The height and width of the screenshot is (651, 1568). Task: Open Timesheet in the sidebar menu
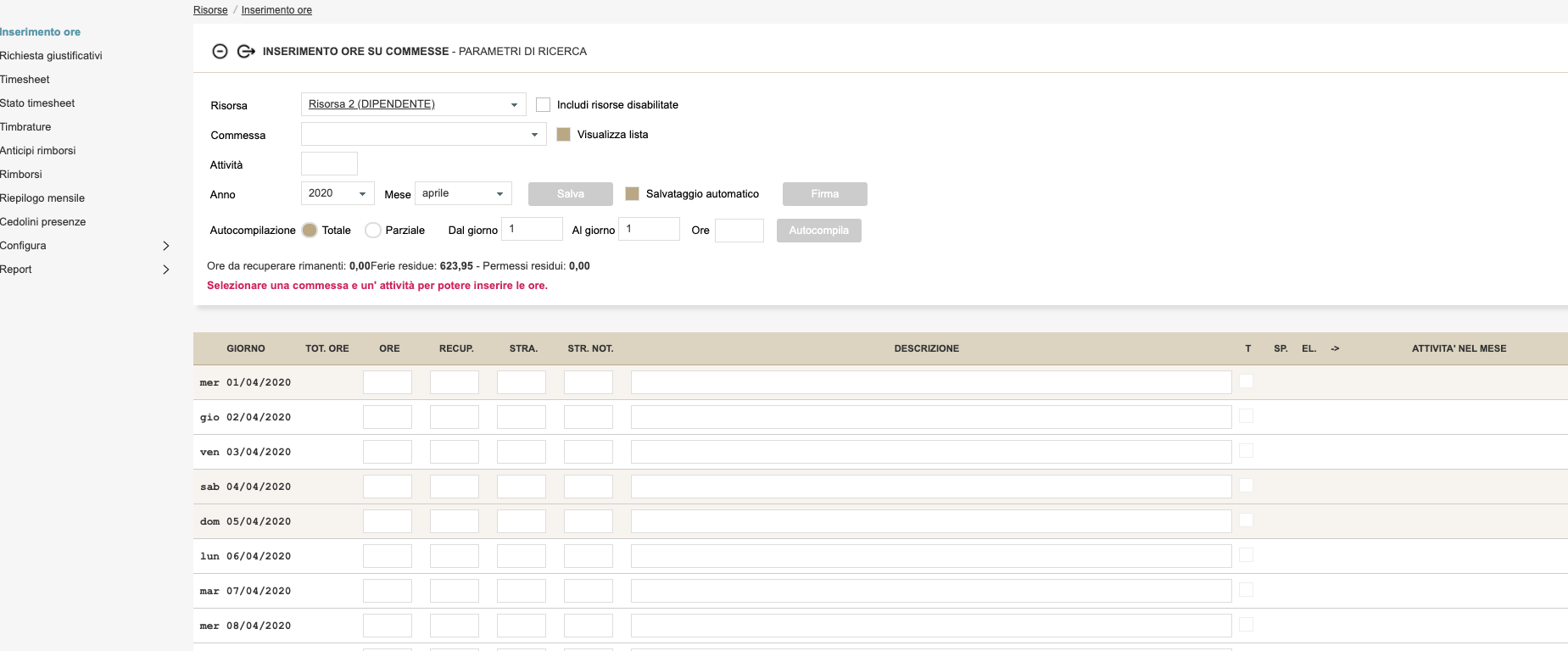tap(25, 80)
